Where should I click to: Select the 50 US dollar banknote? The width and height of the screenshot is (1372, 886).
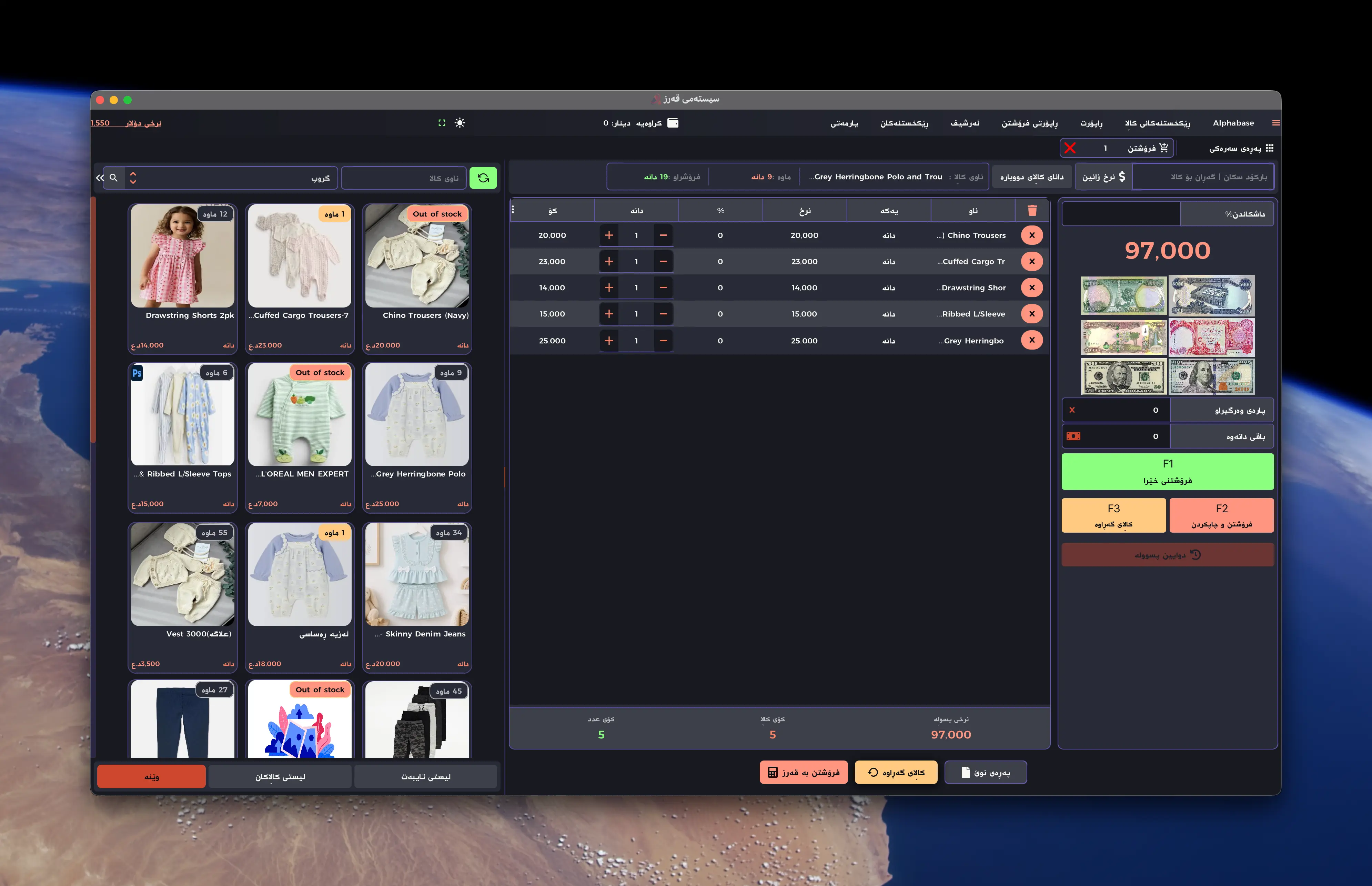tap(1124, 377)
